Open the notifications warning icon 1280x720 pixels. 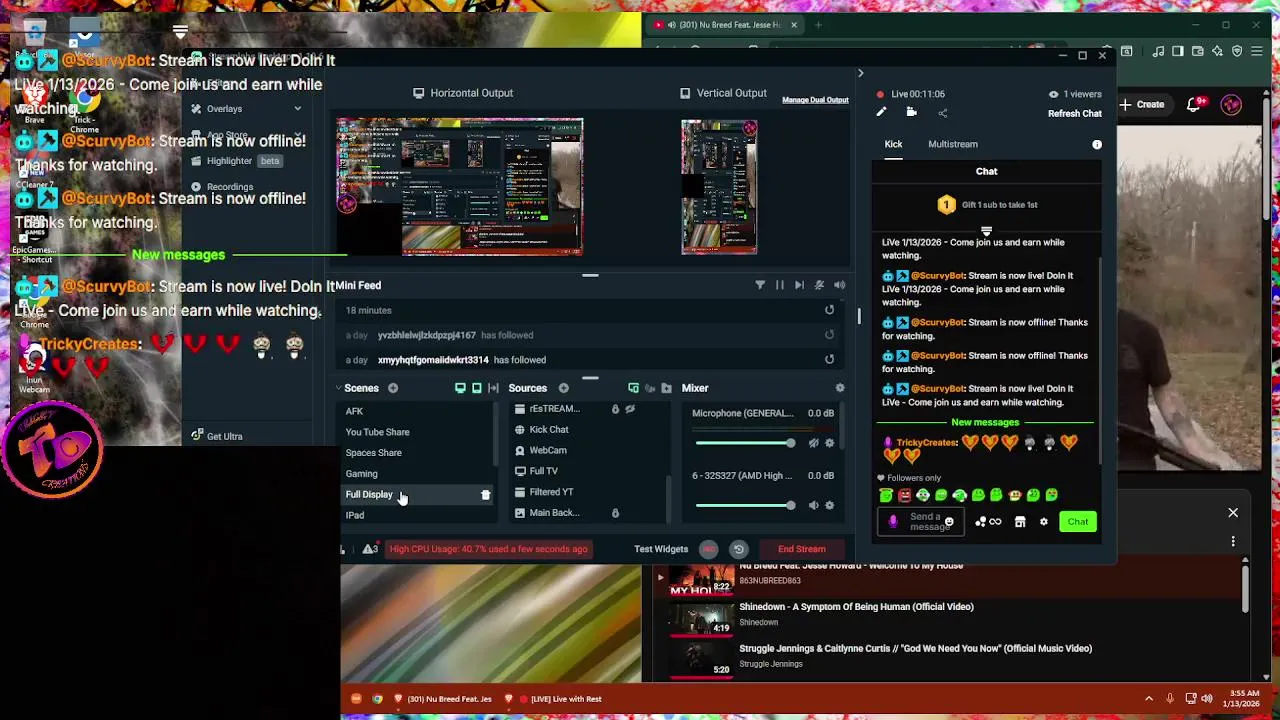(x=370, y=549)
